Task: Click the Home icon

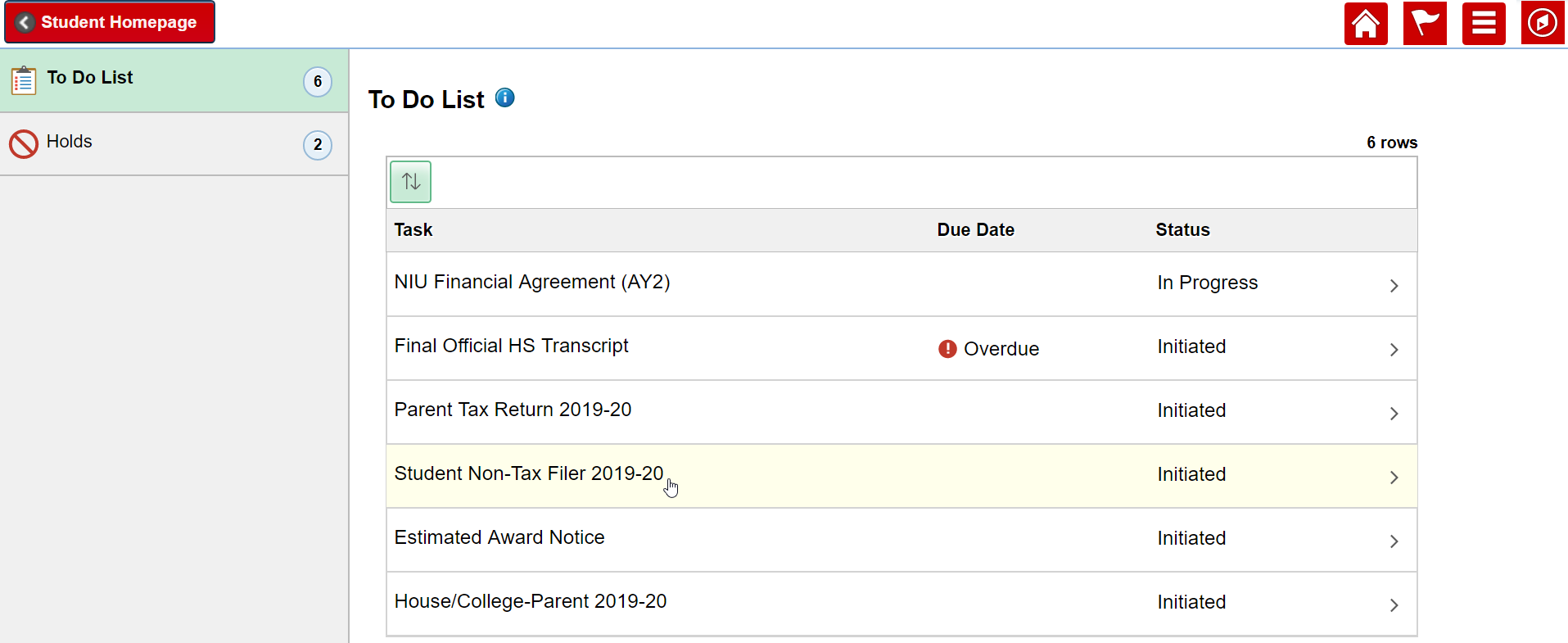Action: pos(1365,23)
